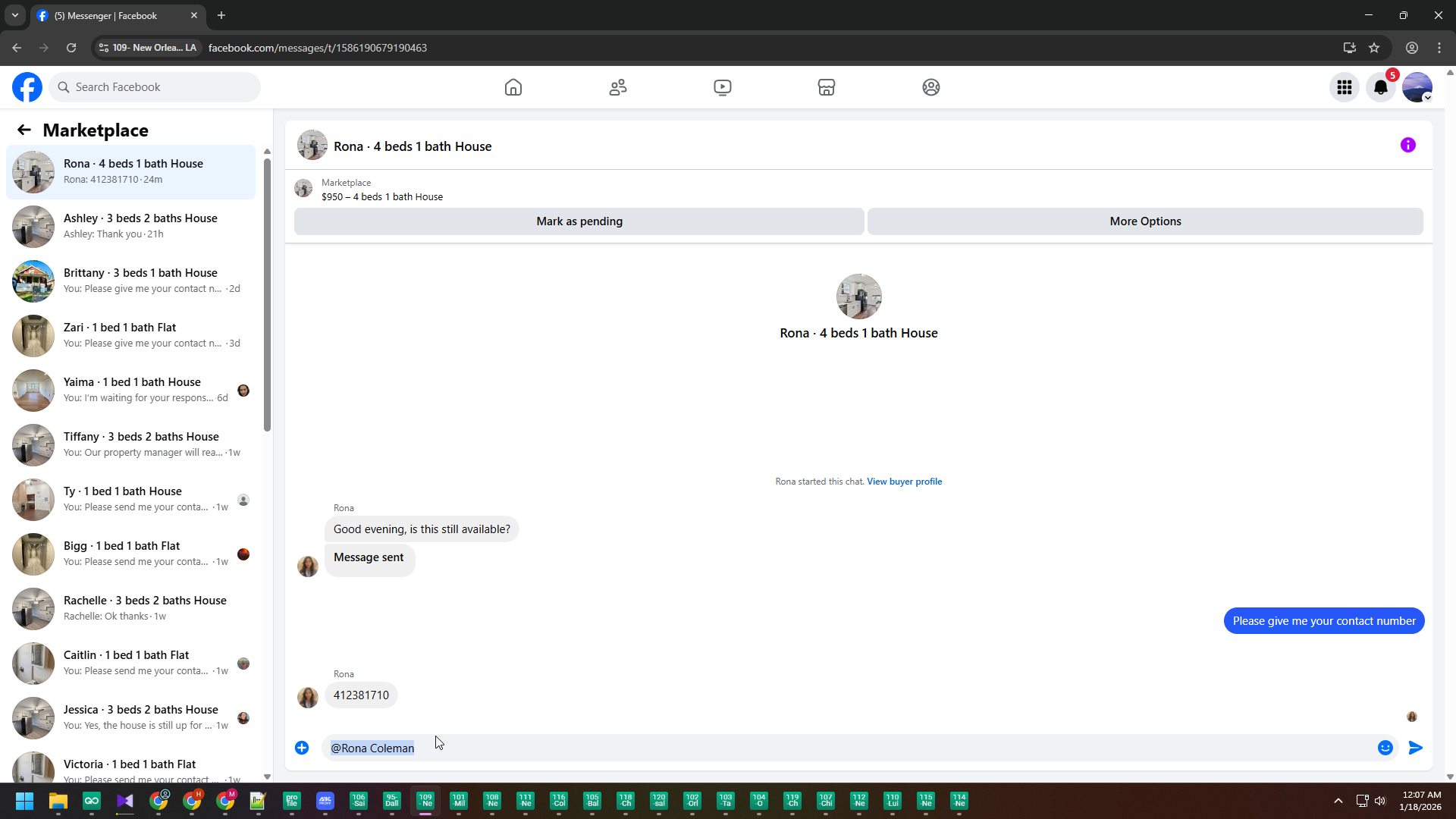Open the Facebook menu grid icon
This screenshot has width=1456, height=819.
pos(1345,87)
